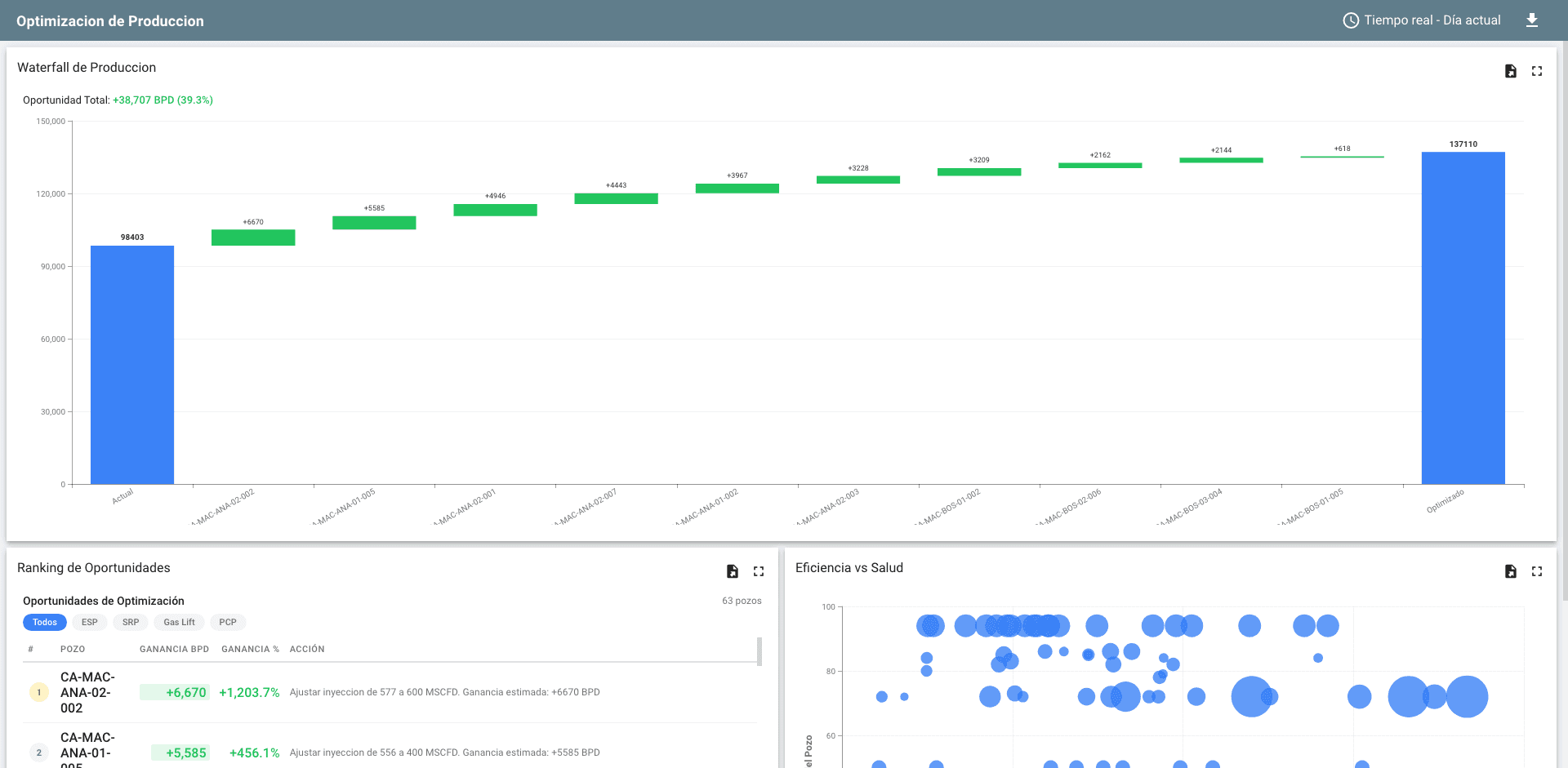The width and height of the screenshot is (1568, 768).
Task: Expand Waterfall de Produccion to fullscreen
Action: [x=1537, y=71]
